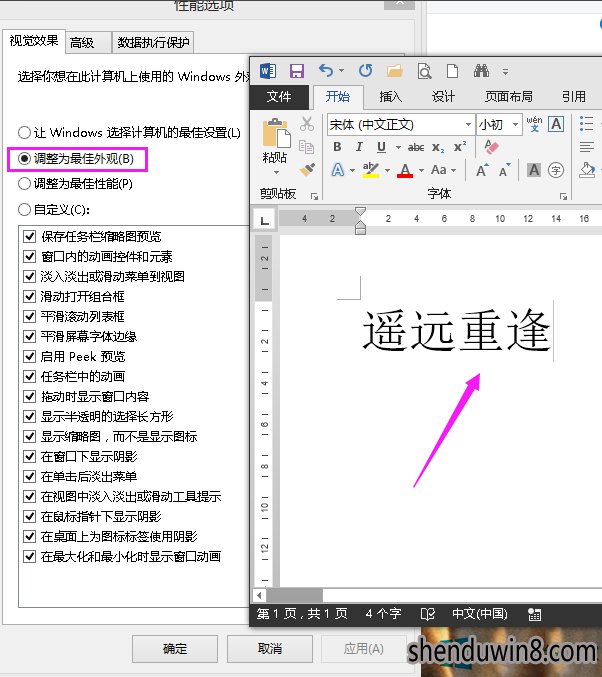Switch to the 页面布局 ribbon tab
This screenshot has height=677, width=602.
509,96
